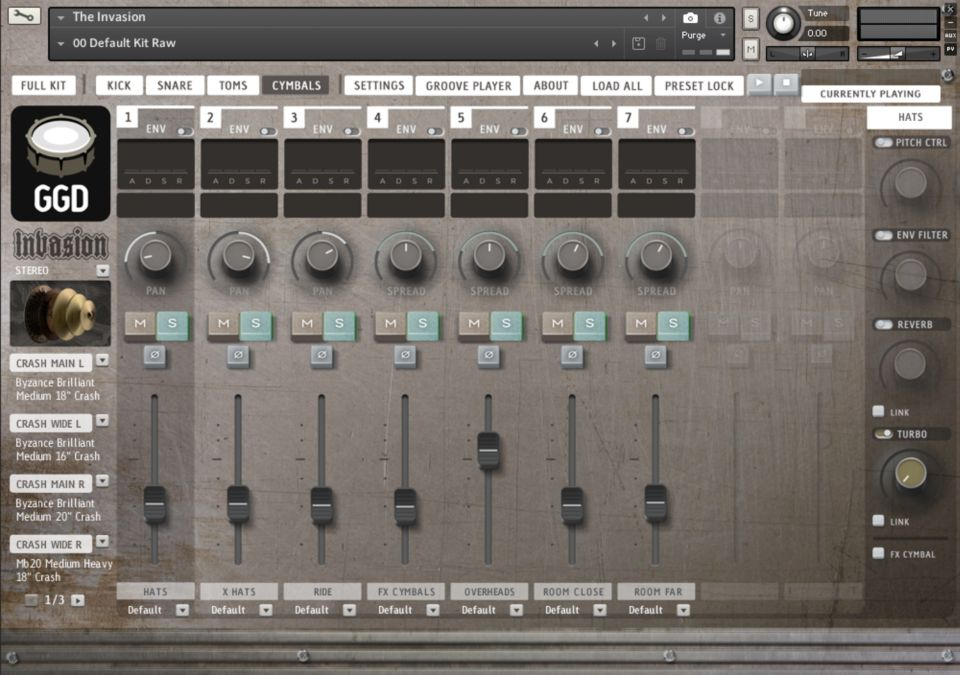
Task: Click the camera snapshot icon
Action: click(x=690, y=18)
